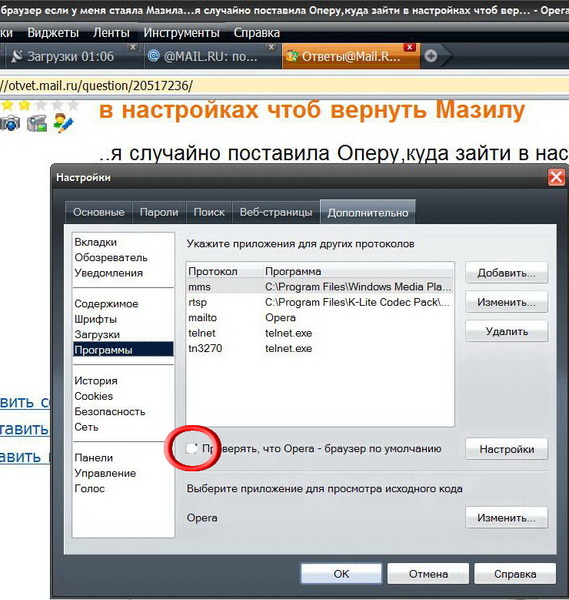Select the telnet protocol row
Viewport: 569px width, 600px height.
320,333
